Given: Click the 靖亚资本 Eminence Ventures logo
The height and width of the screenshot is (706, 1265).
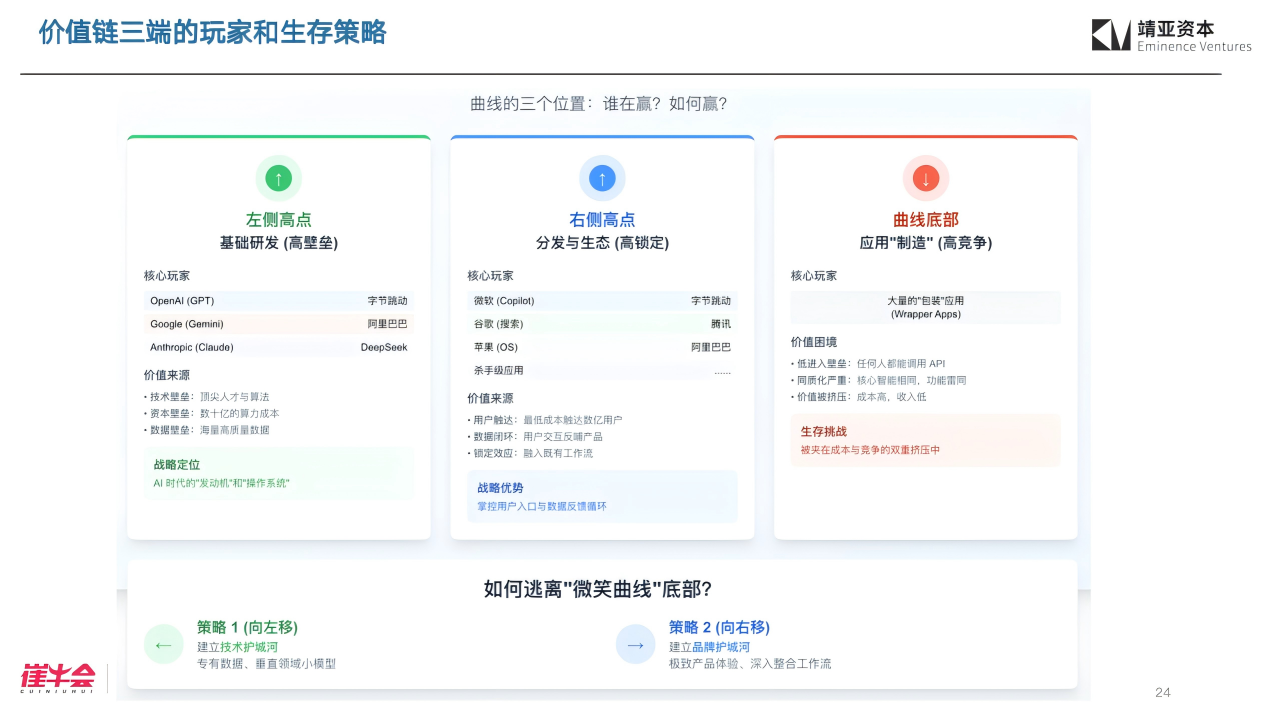Looking at the screenshot, I should tap(1171, 35).
